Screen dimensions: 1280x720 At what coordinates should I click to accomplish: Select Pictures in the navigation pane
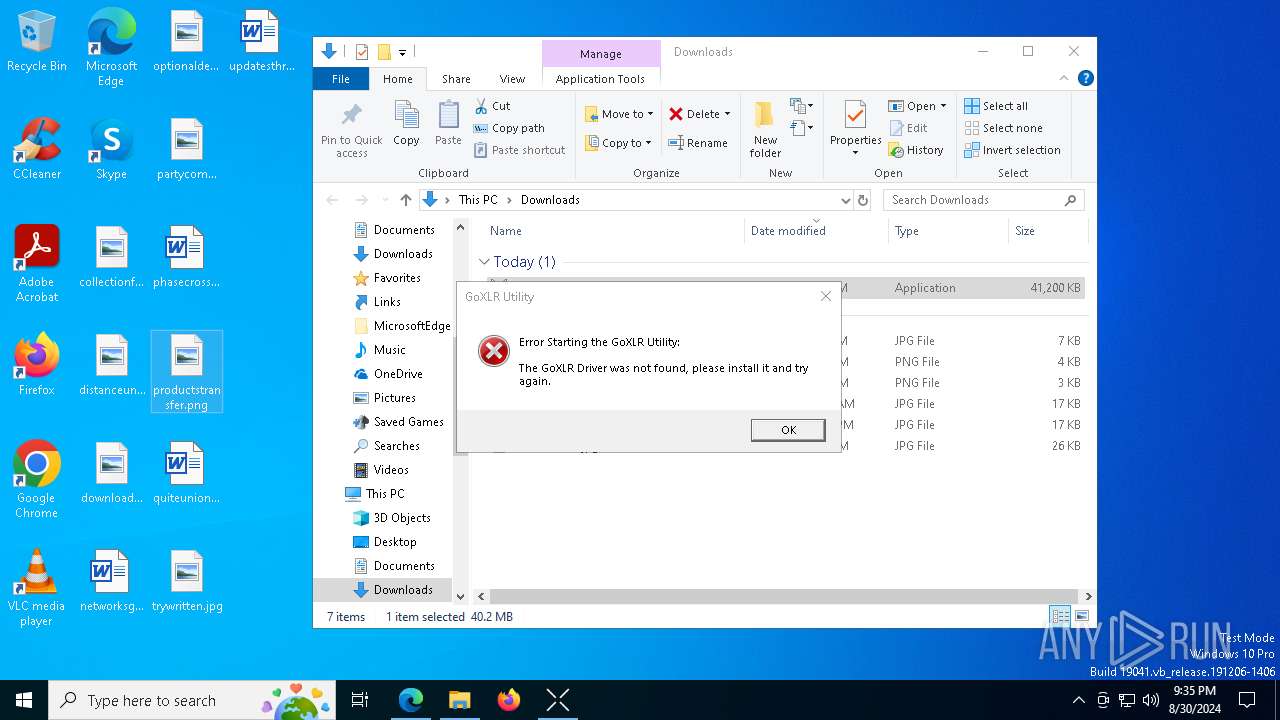click(x=394, y=398)
